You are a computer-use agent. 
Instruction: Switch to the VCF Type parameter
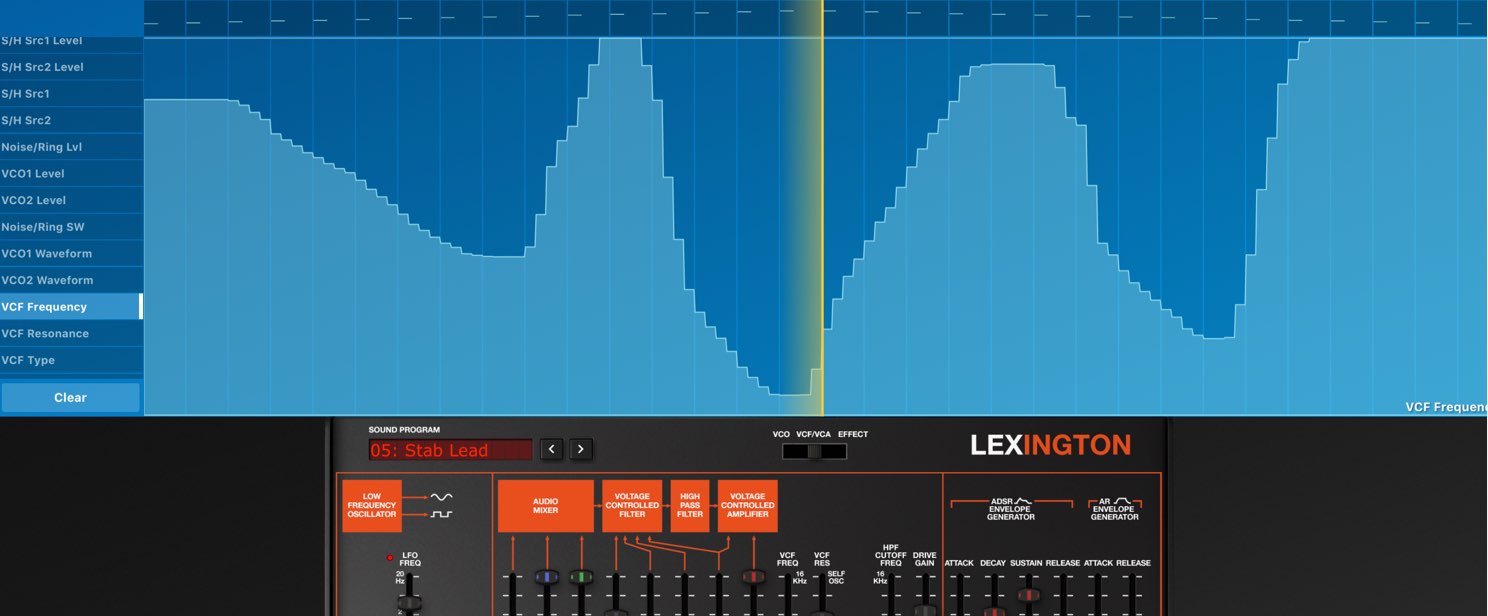click(x=71, y=360)
